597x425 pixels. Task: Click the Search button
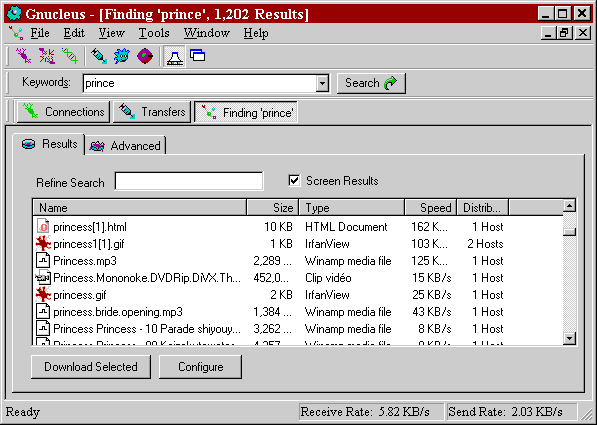pyautogui.click(x=371, y=83)
